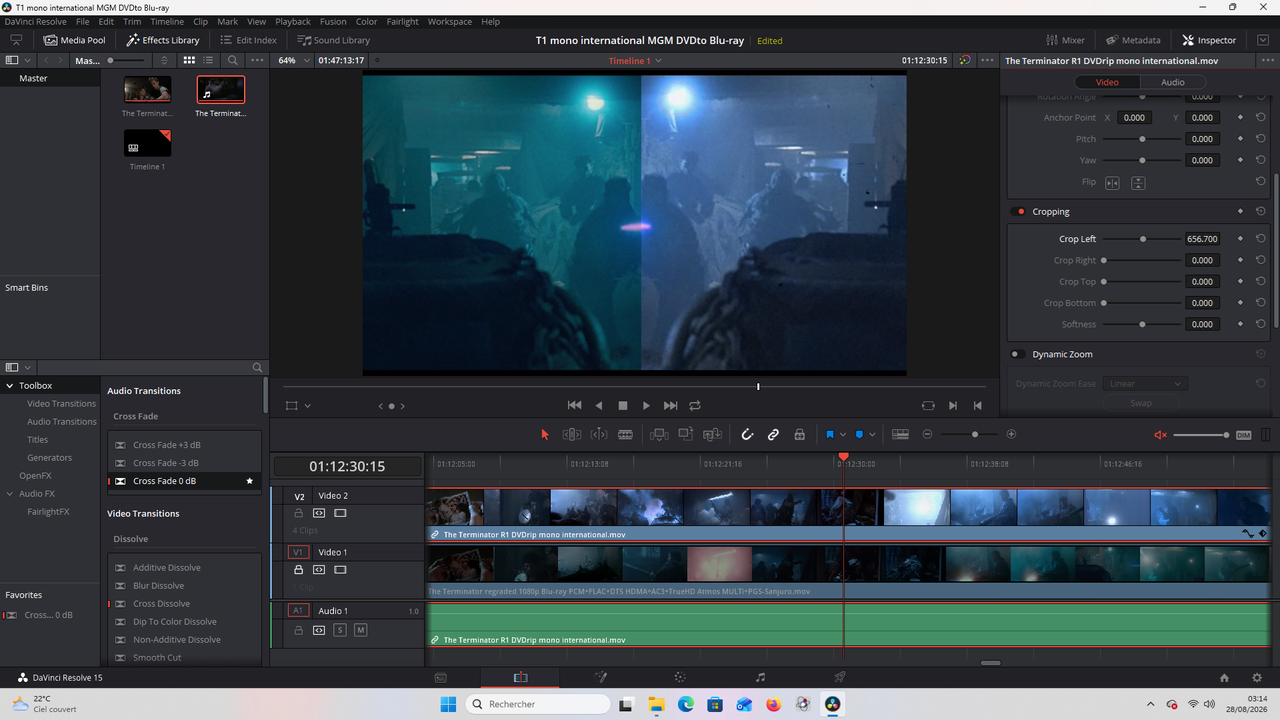
Task: Disable the Cropping section toggle
Action: pos(1020,212)
